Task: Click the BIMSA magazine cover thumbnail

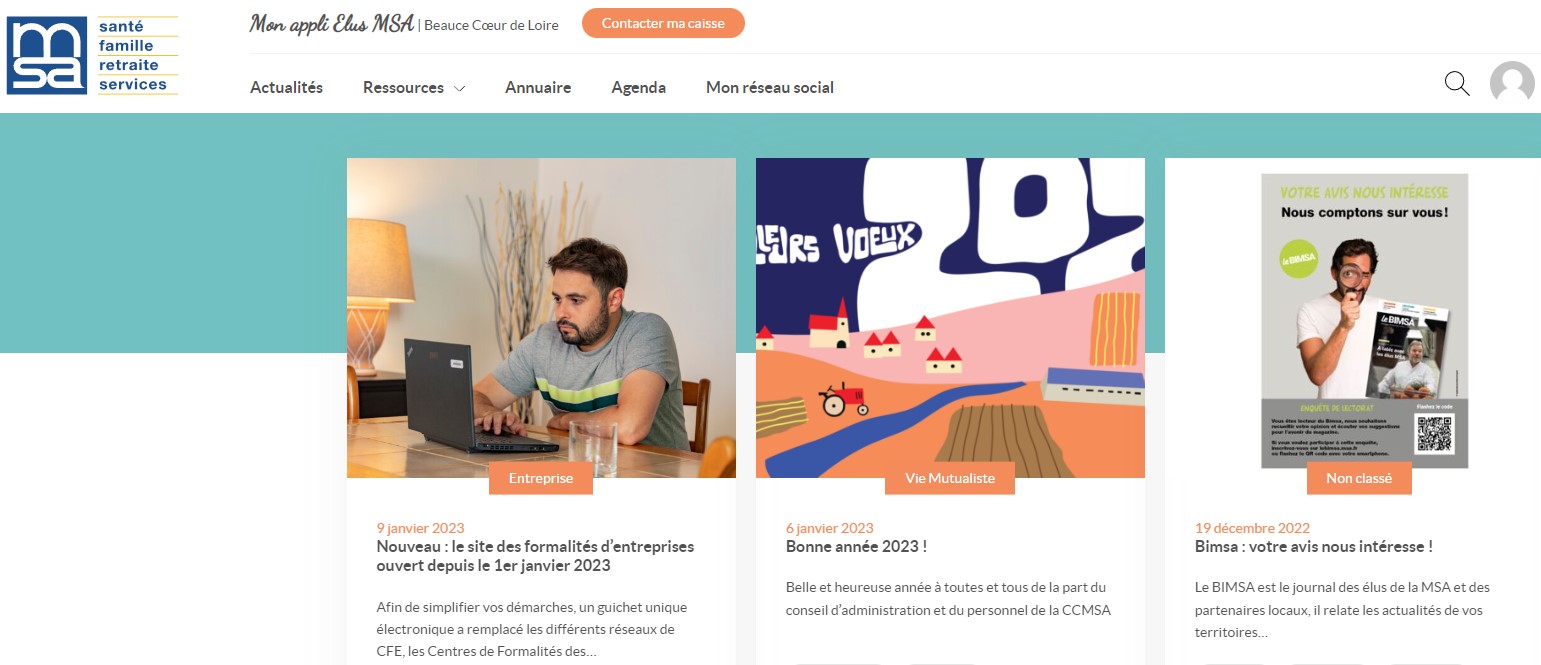Action: (x=1364, y=320)
